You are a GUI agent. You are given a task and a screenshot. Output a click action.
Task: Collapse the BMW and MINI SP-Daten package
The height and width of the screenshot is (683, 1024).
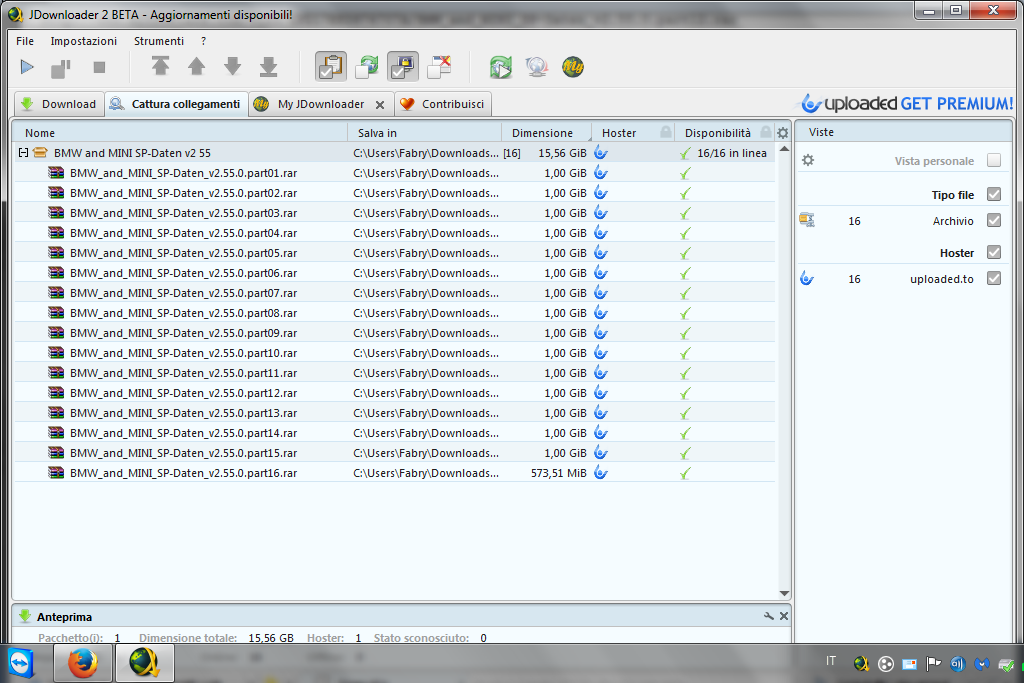point(24,153)
